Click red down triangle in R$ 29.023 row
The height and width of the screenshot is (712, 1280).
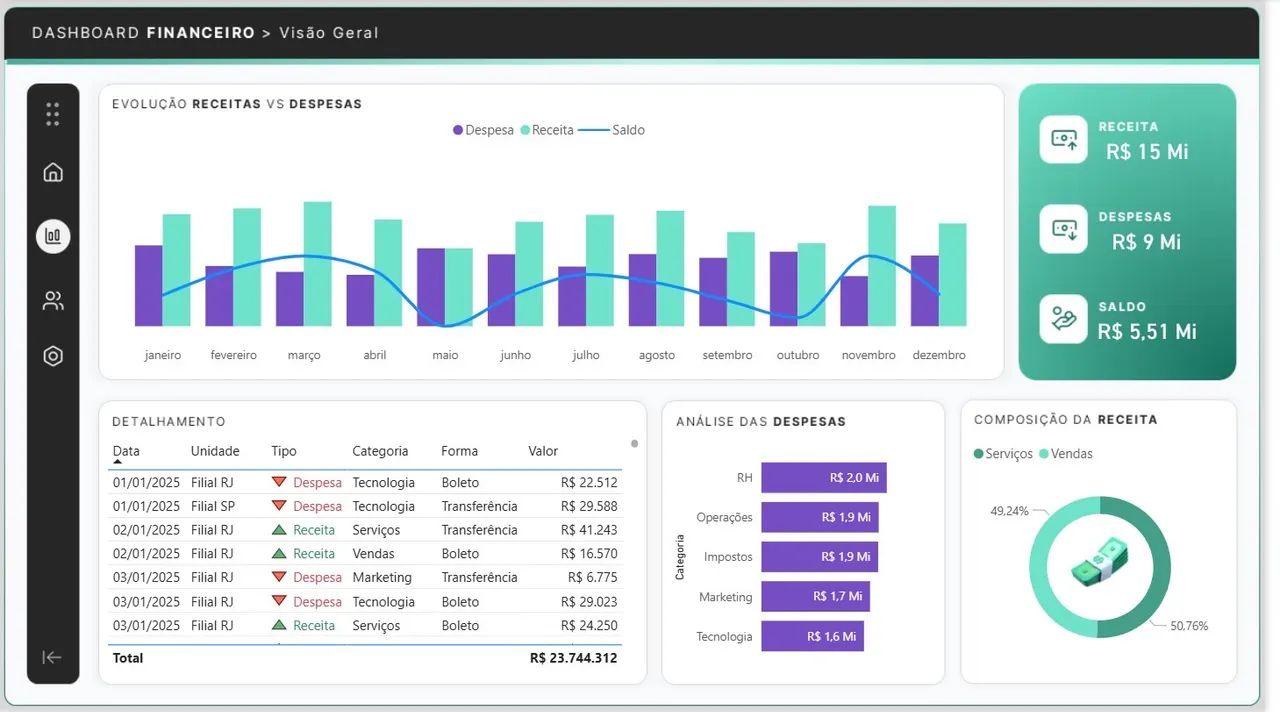click(279, 601)
